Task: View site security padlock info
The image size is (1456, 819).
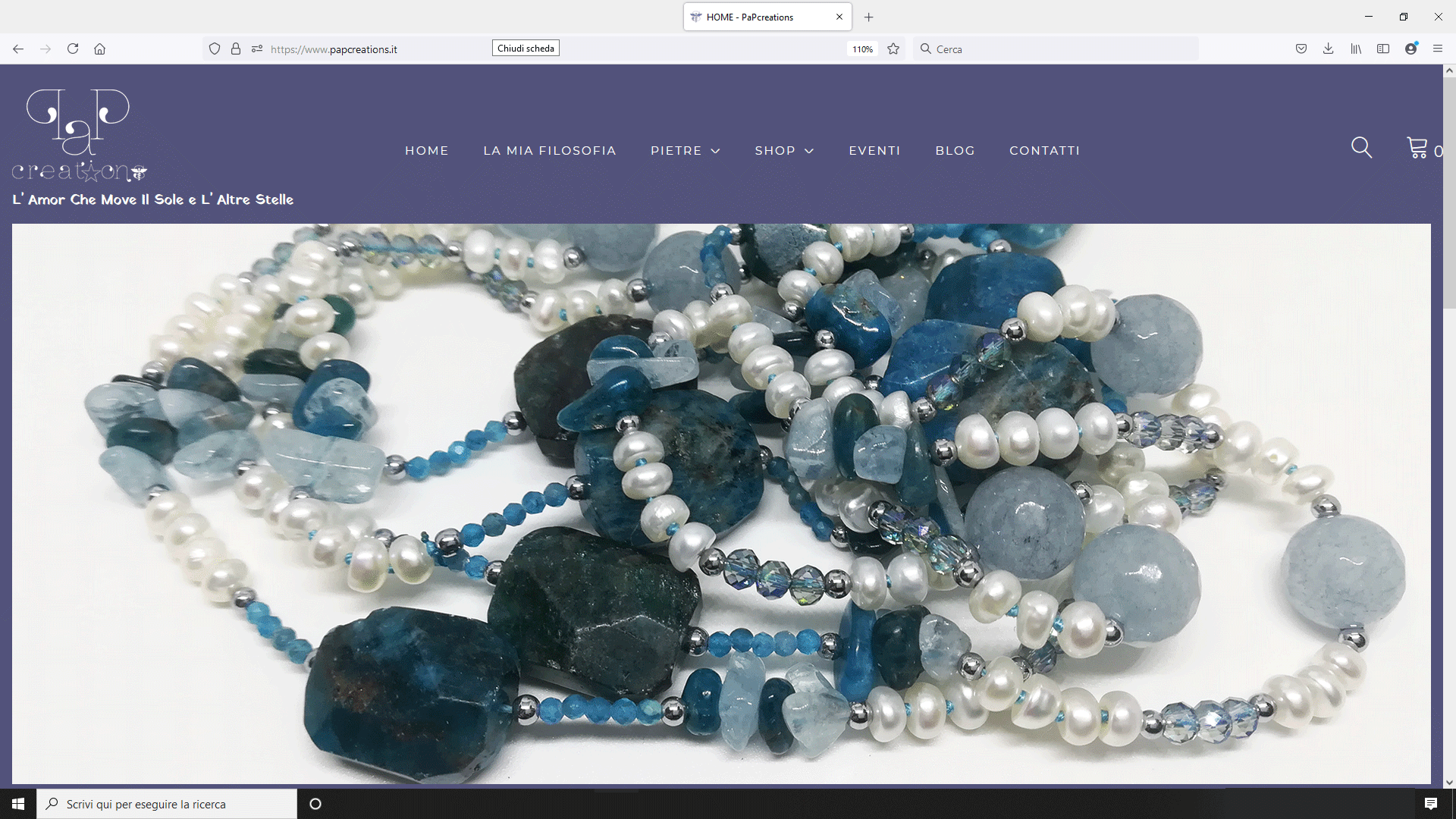Action: point(236,49)
